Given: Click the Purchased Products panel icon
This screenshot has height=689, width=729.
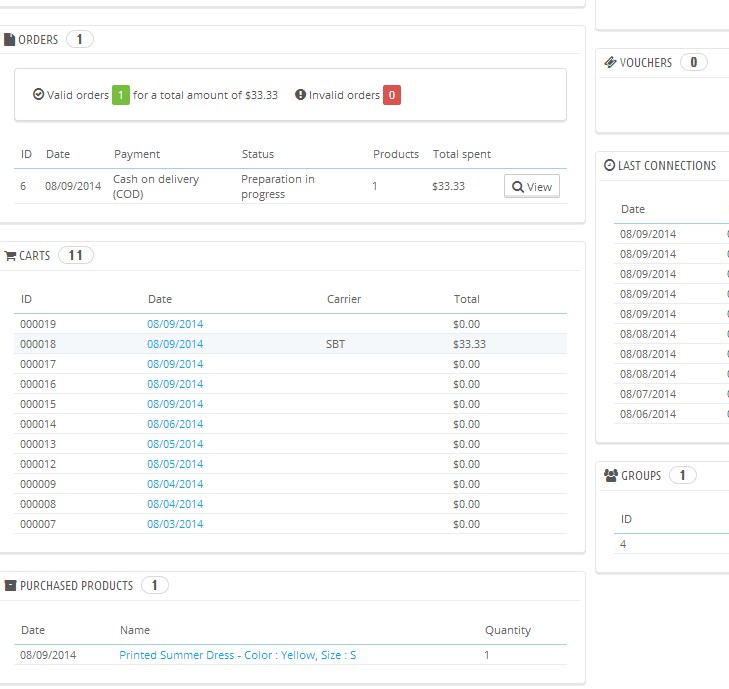Looking at the screenshot, I should pyautogui.click(x=10, y=586).
